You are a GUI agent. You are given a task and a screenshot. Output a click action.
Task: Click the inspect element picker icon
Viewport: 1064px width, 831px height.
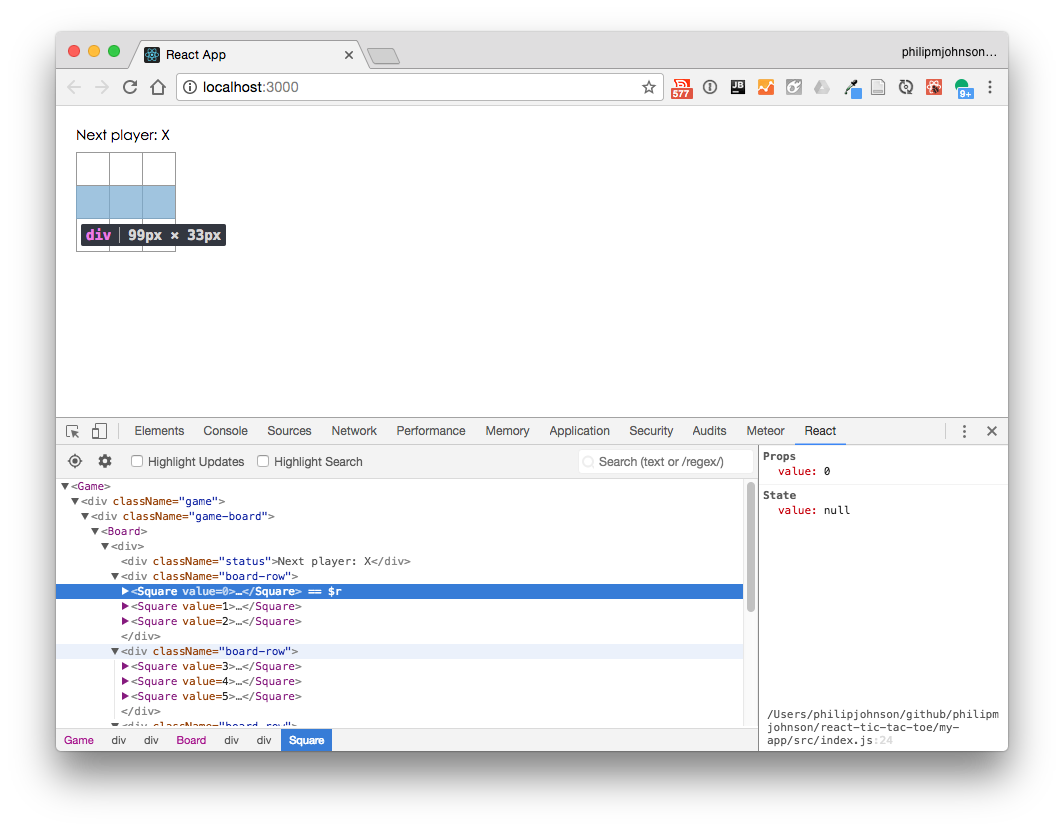click(73, 431)
